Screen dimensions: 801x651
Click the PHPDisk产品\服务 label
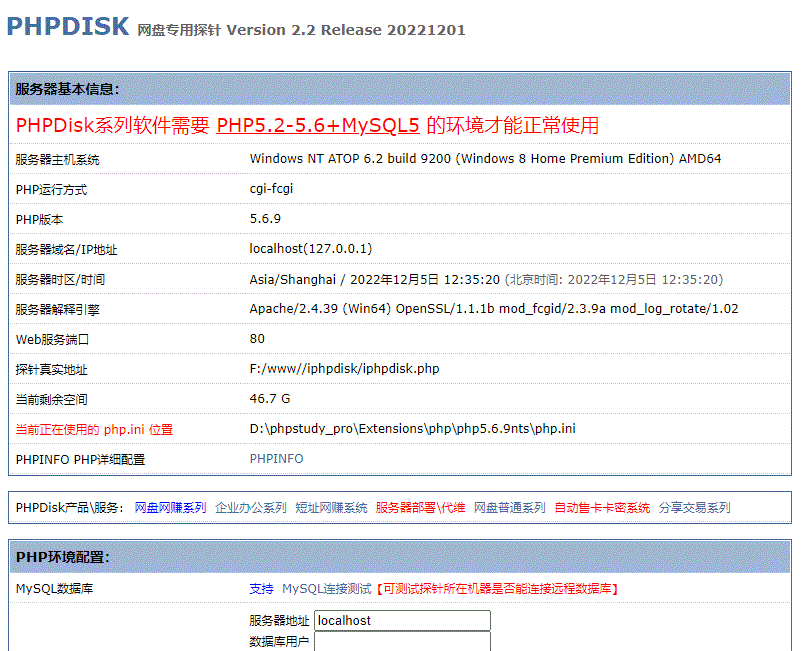click(x=69, y=508)
